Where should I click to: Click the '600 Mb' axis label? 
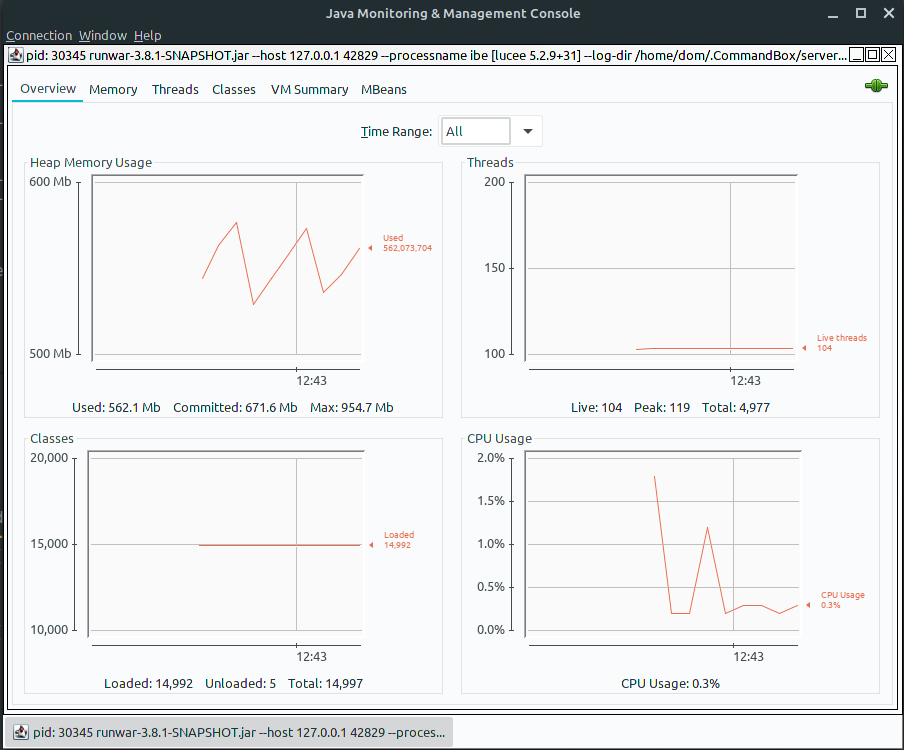point(50,182)
